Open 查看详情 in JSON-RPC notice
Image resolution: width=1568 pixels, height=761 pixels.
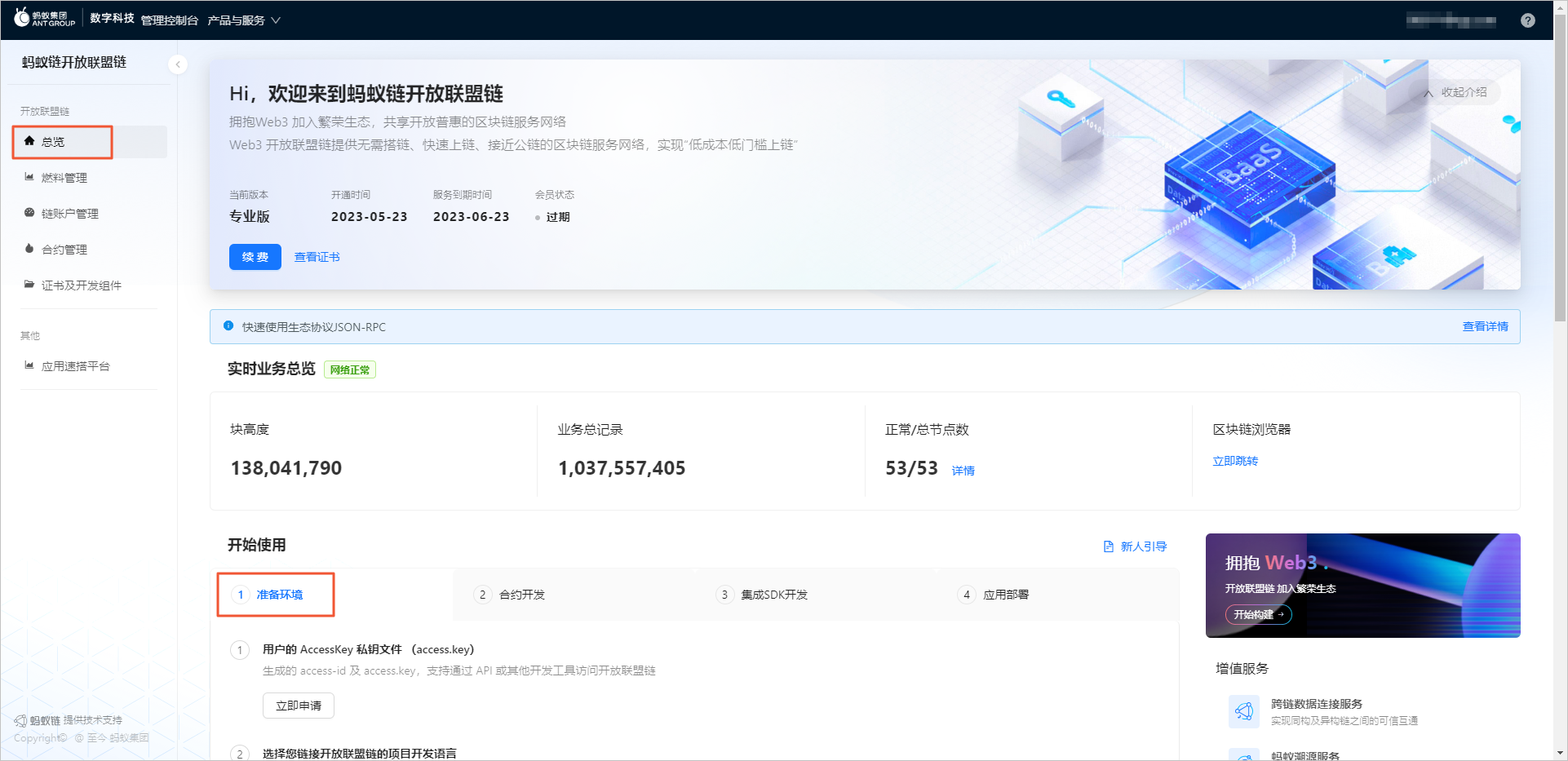click(x=1486, y=326)
